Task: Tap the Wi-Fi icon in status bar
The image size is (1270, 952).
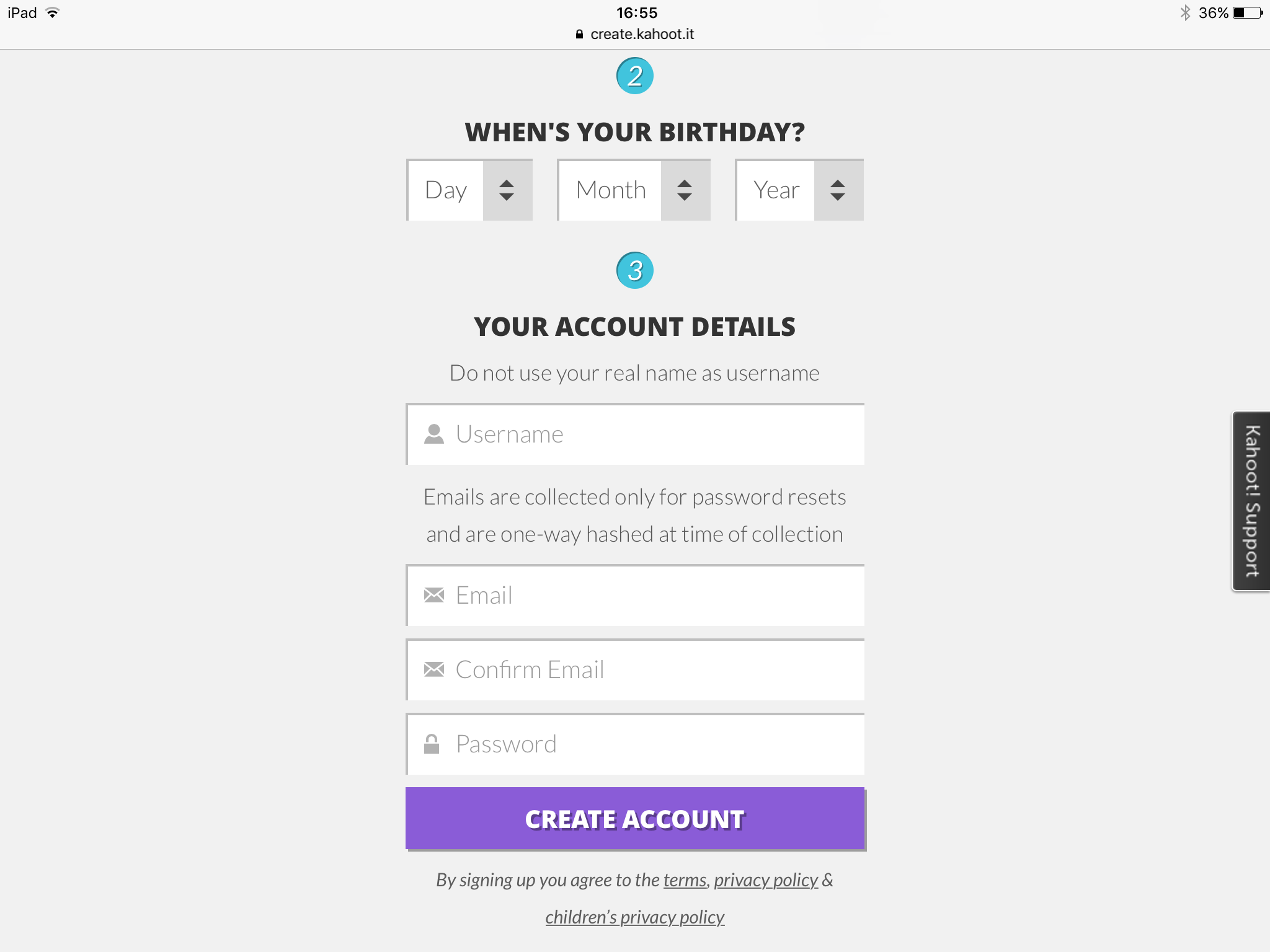Action: (x=53, y=13)
